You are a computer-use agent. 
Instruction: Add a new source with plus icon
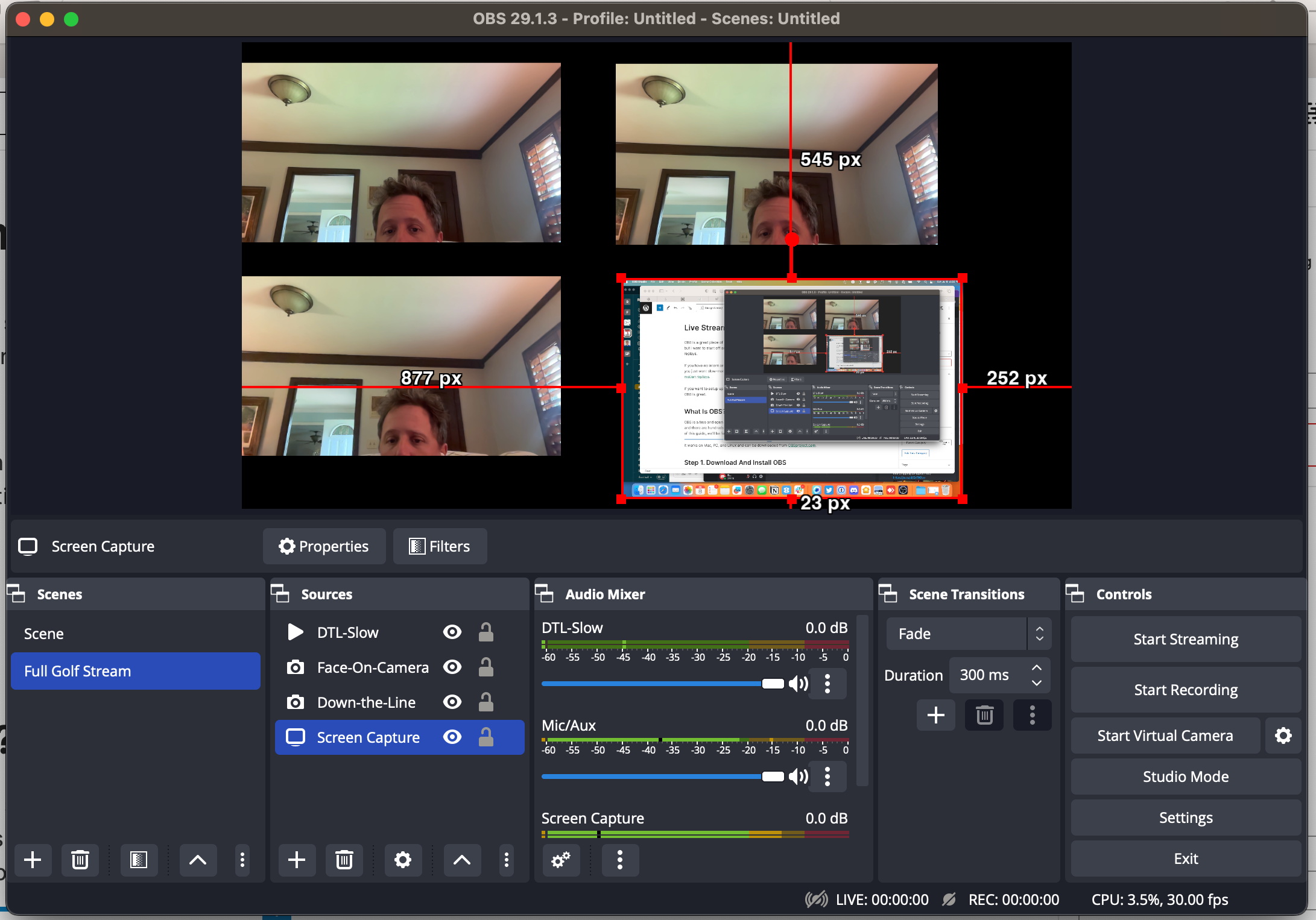[296, 860]
